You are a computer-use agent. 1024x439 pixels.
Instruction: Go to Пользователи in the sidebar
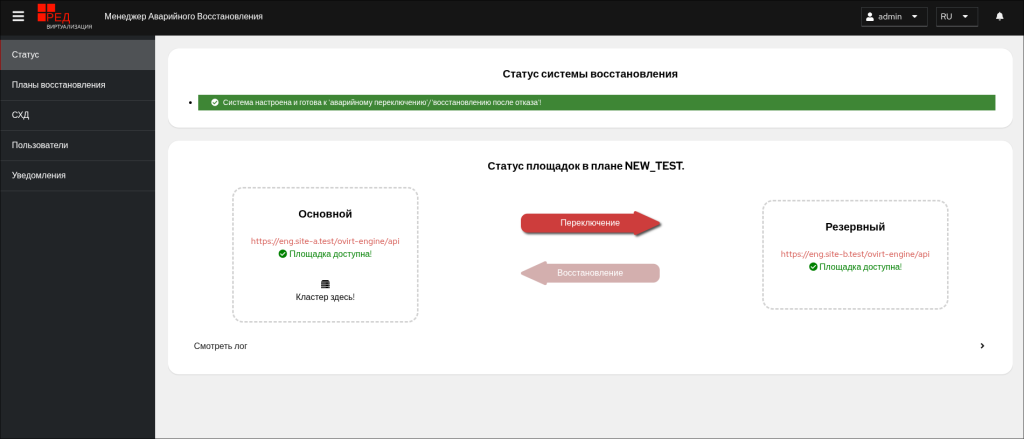pos(78,145)
